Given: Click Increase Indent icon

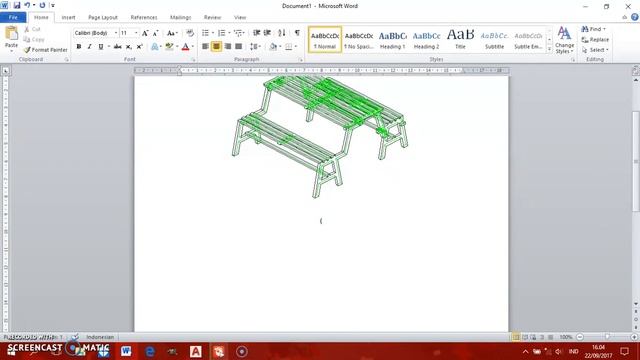Looking at the screenshot, I should coord(267,33).
